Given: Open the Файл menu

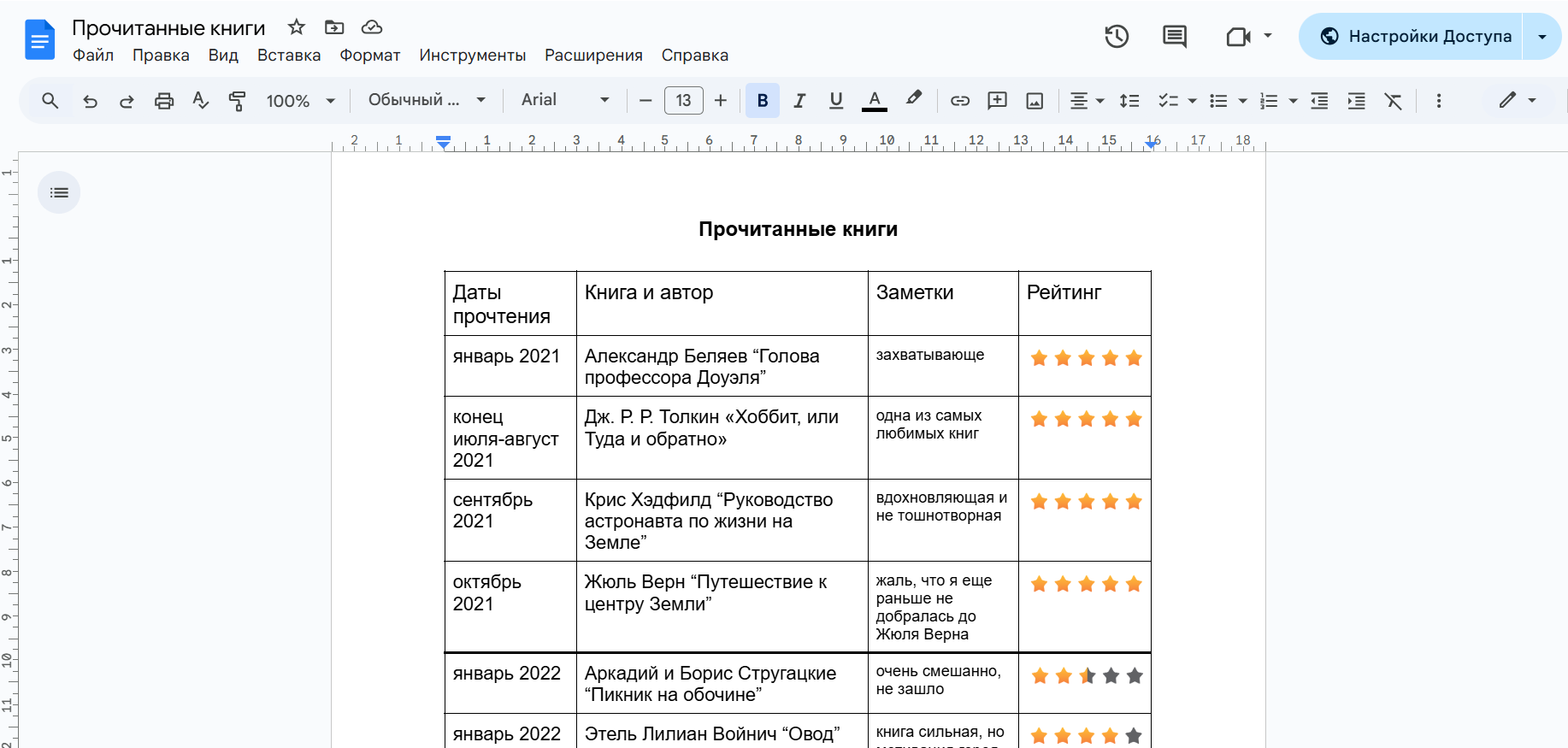Looking at the screenshot, I should pyautogui.click(x=93, y=56).
